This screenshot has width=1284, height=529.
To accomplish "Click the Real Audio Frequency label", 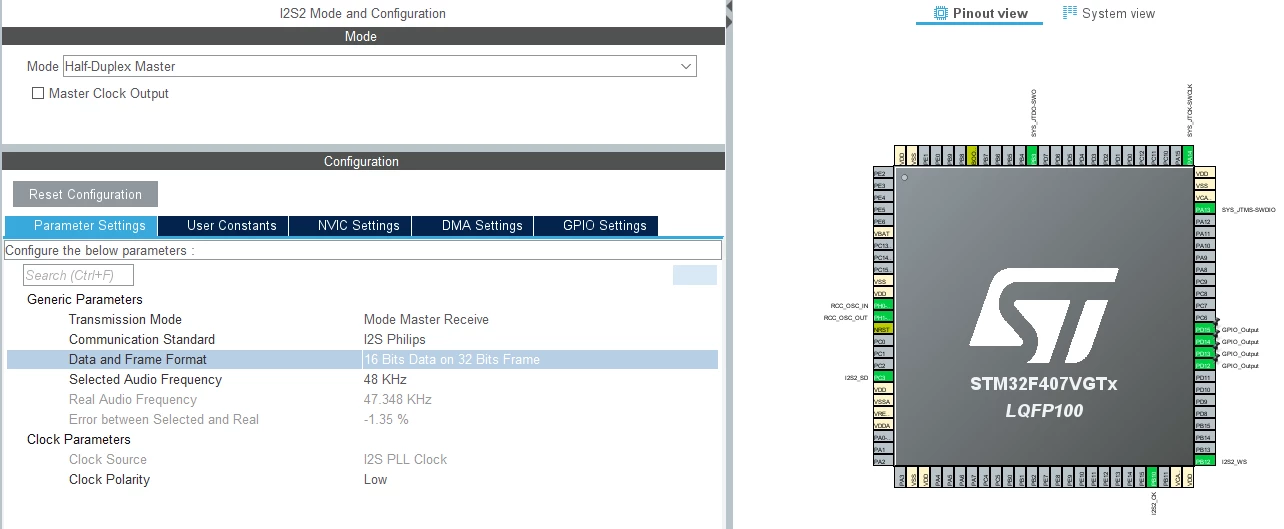I will [x=133, y=399].
